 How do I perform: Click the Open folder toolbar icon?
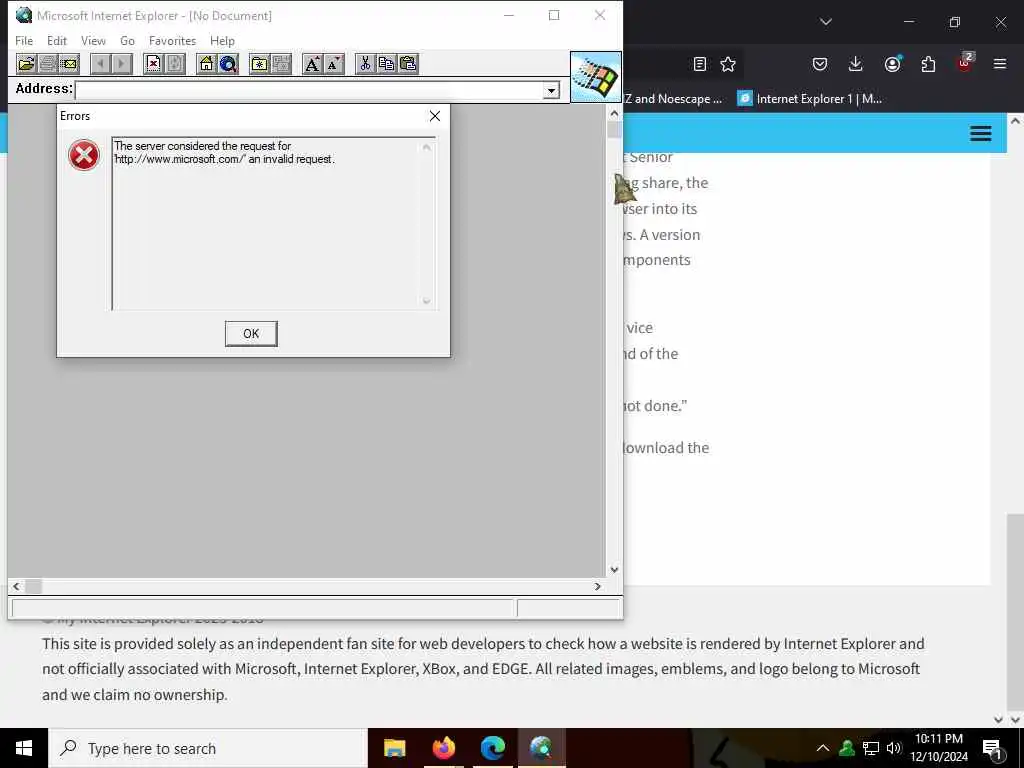point(26,64)
